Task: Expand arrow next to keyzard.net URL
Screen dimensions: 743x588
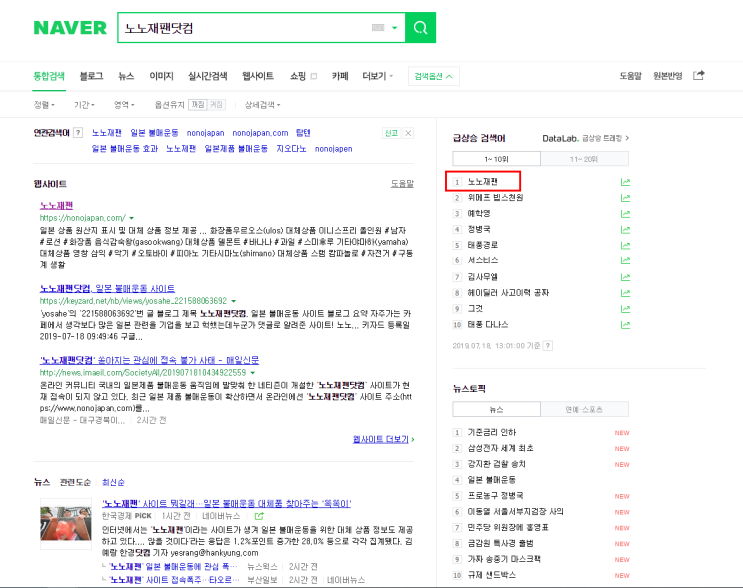Action: [x=234, y=301]
